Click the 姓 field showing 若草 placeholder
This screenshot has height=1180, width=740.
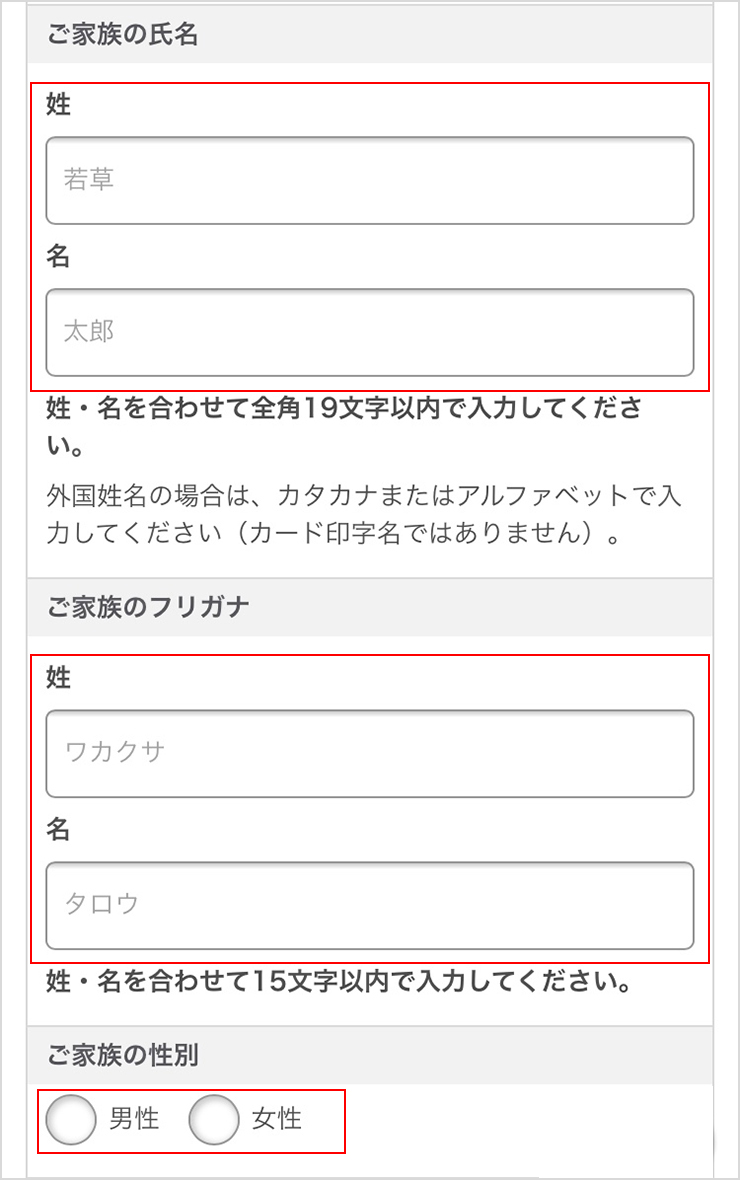point(370,181)
